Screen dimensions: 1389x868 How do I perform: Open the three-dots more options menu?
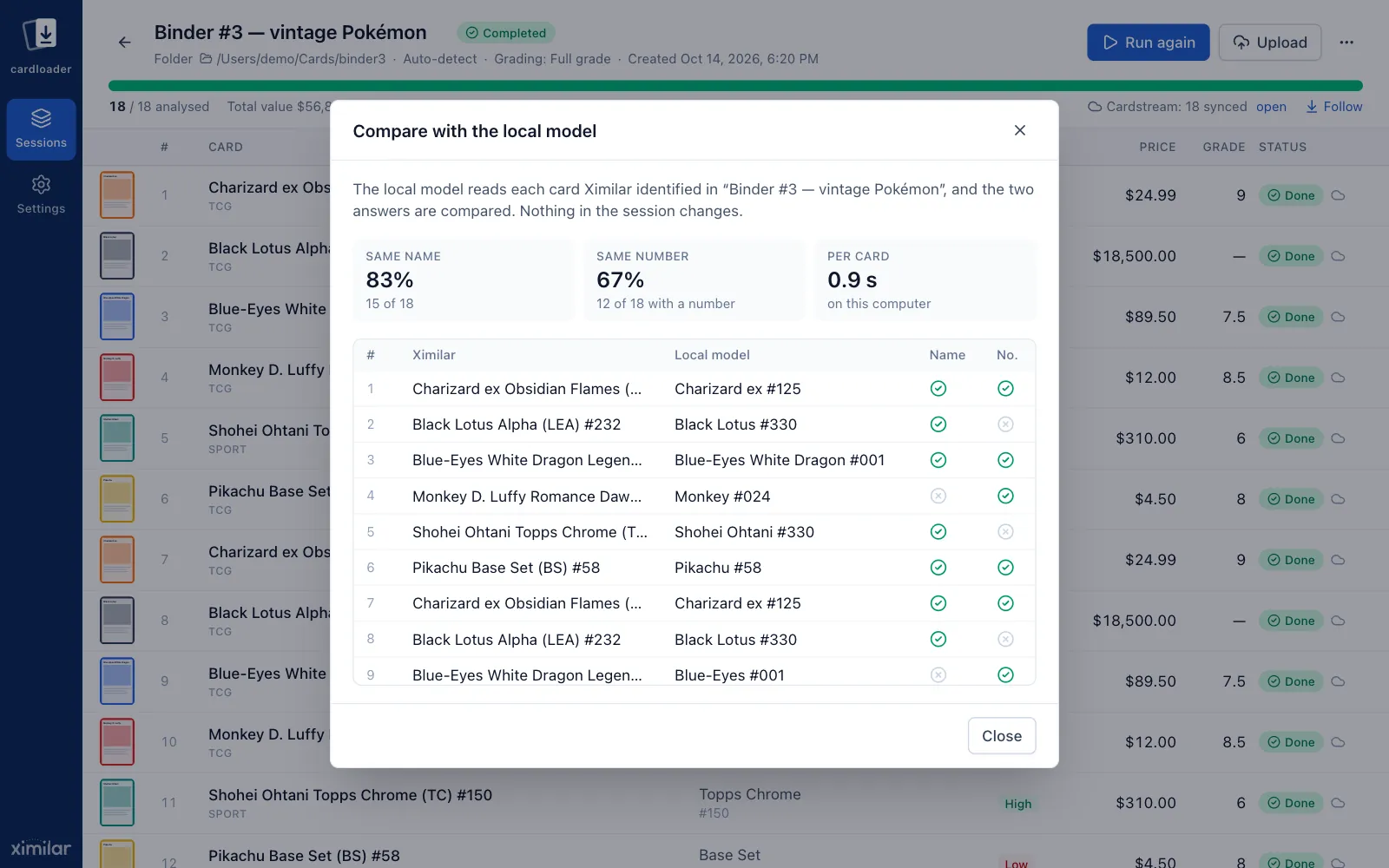1346,43
